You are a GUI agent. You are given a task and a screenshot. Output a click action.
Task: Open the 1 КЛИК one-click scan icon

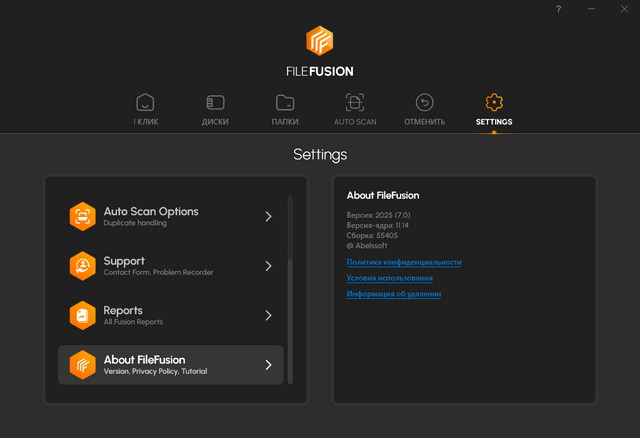click(x=145, y=103)
